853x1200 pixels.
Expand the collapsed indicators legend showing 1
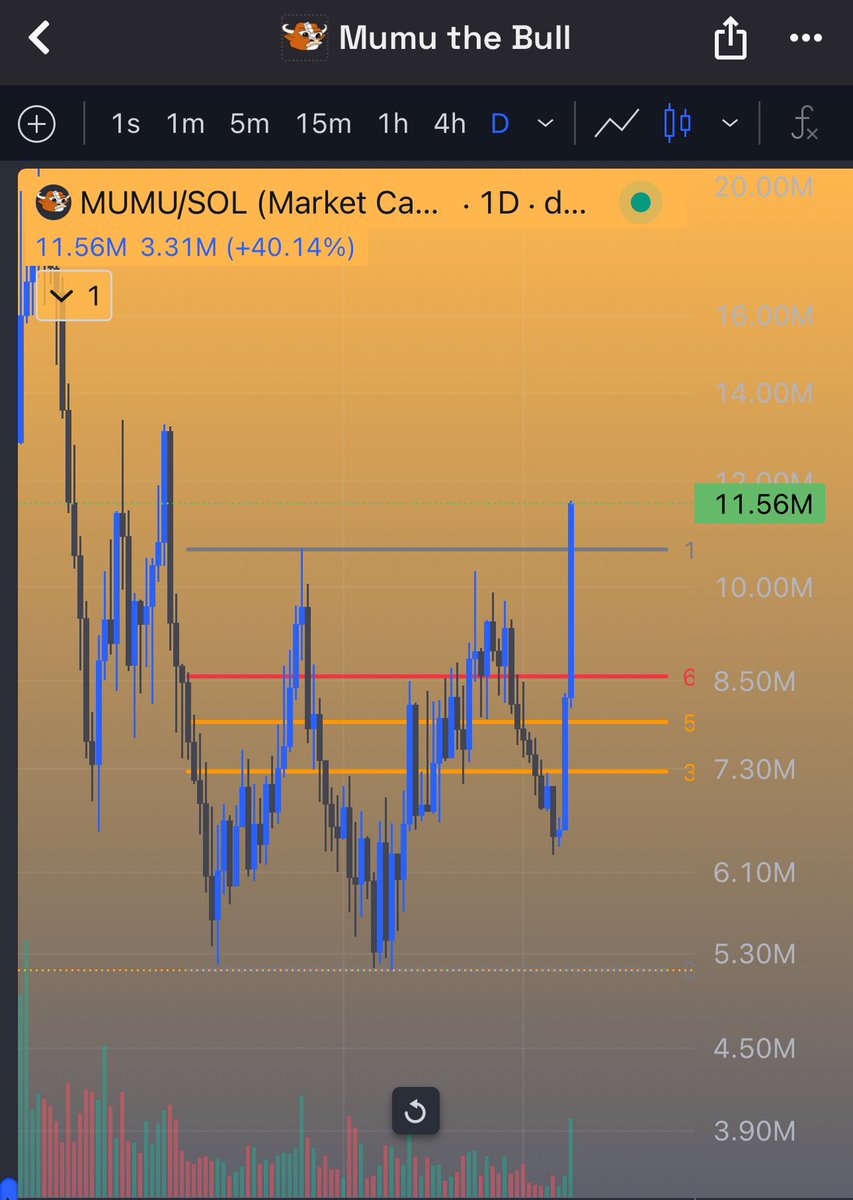(75, 296)
